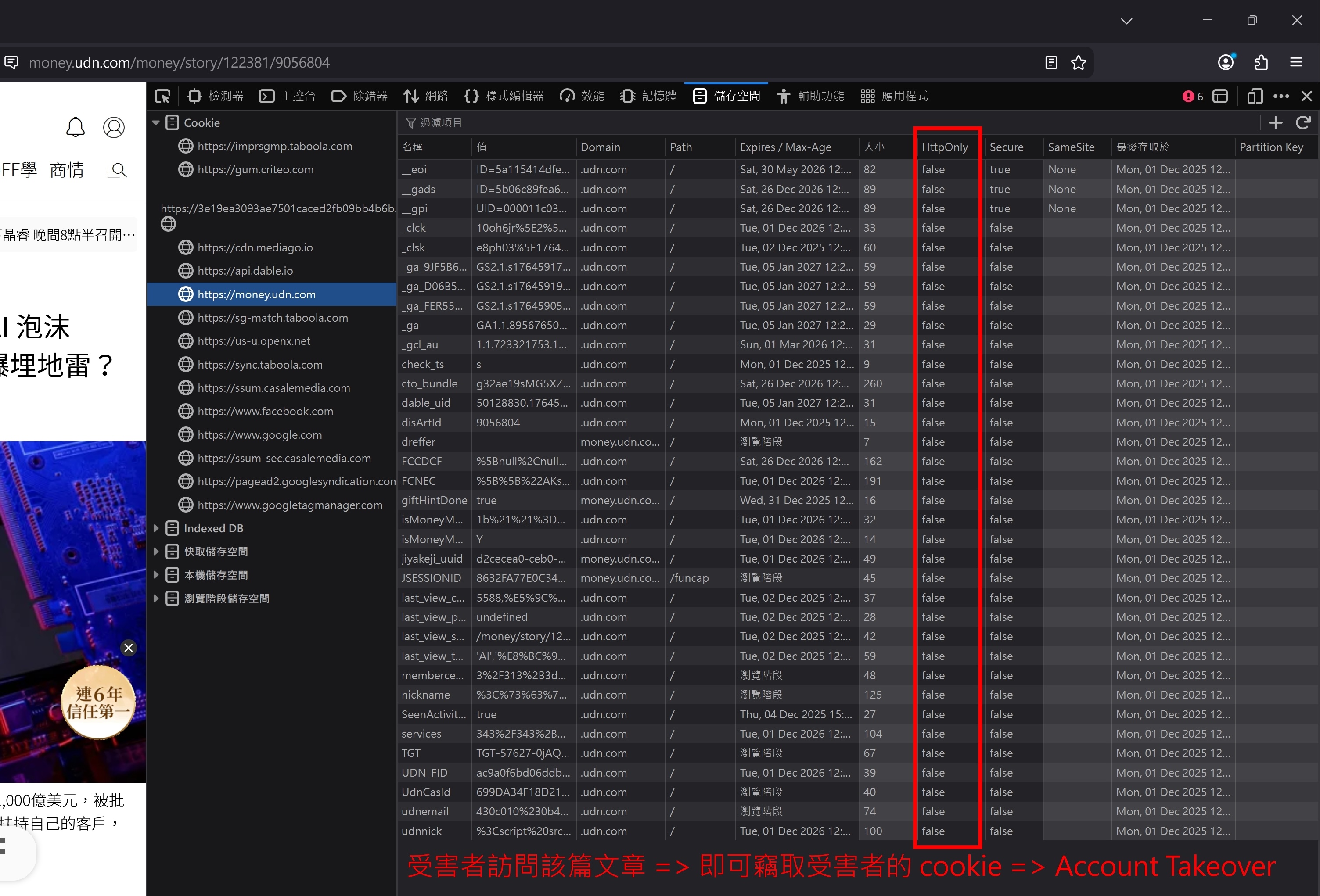Select the TGT cookie row
Image resolution: width=1320 pixels, height=896 pixels.
click(858, 753)
